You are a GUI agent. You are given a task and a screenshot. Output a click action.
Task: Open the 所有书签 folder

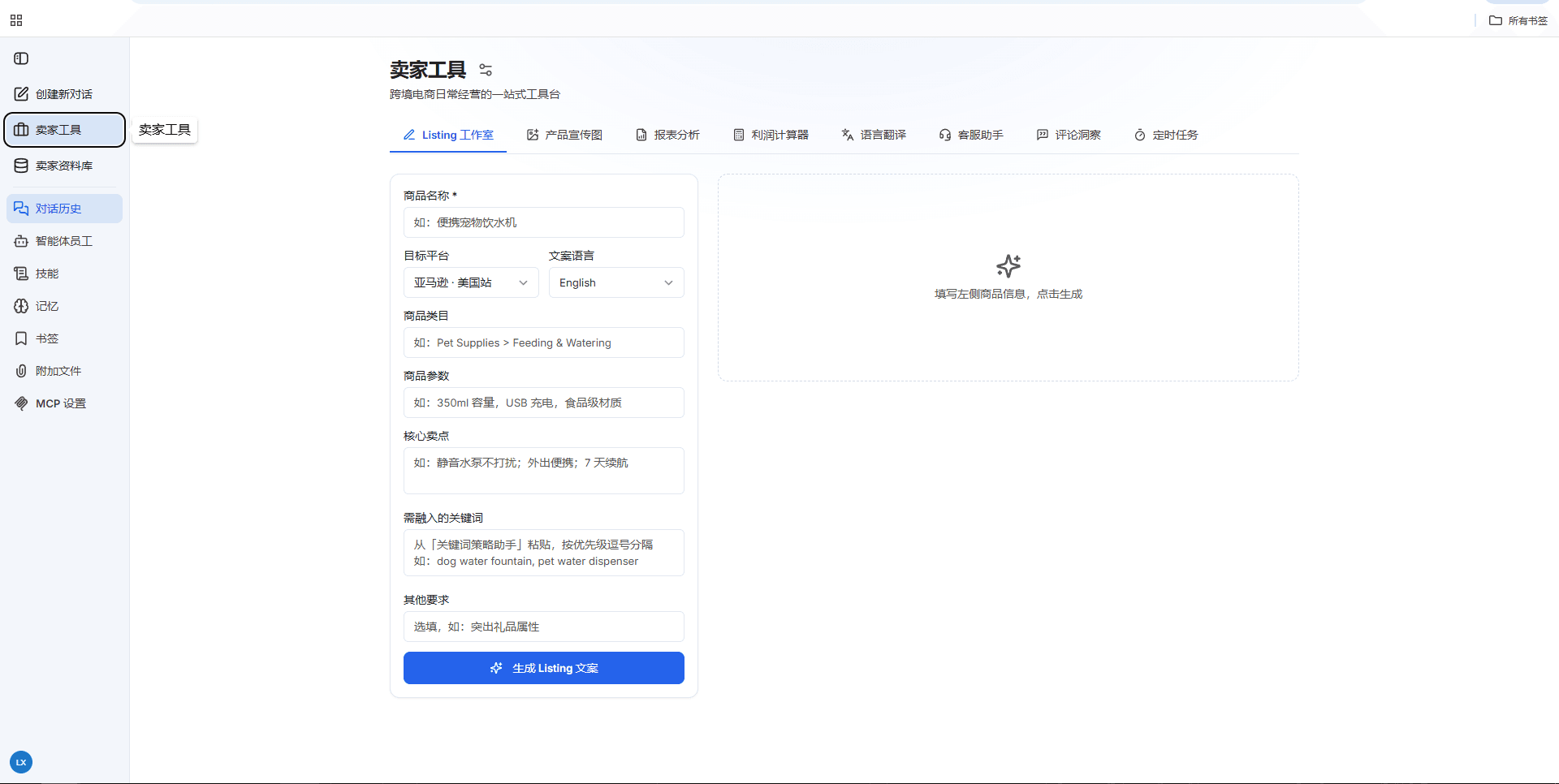click(x=1518, y=20)
